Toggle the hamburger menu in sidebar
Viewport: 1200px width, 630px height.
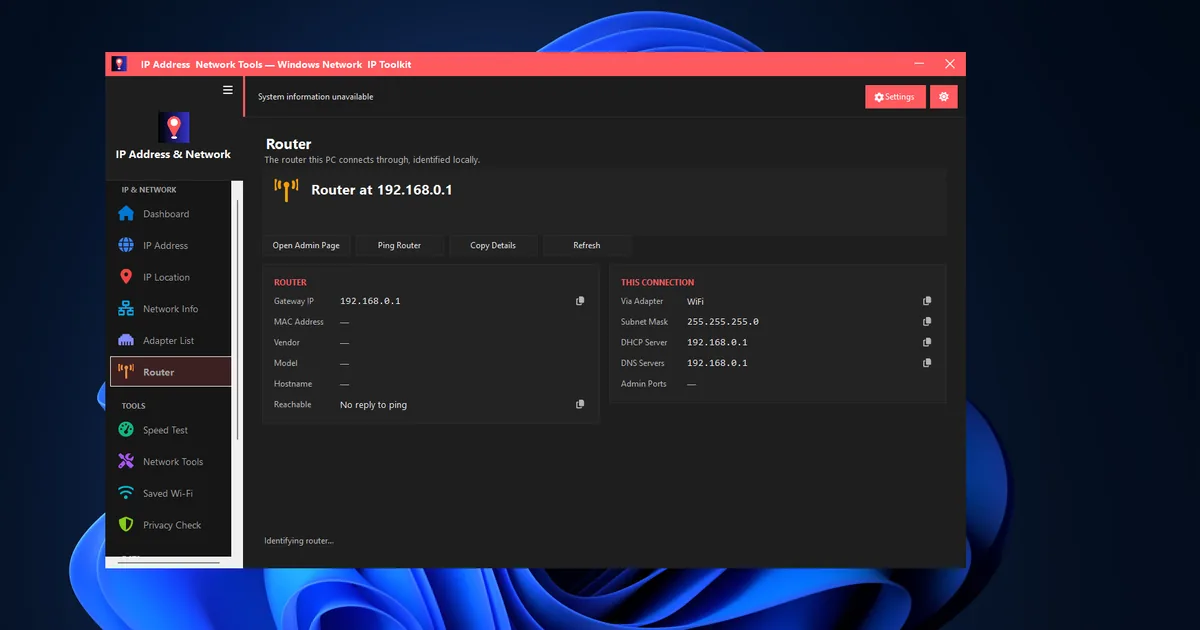click(228, 90)
